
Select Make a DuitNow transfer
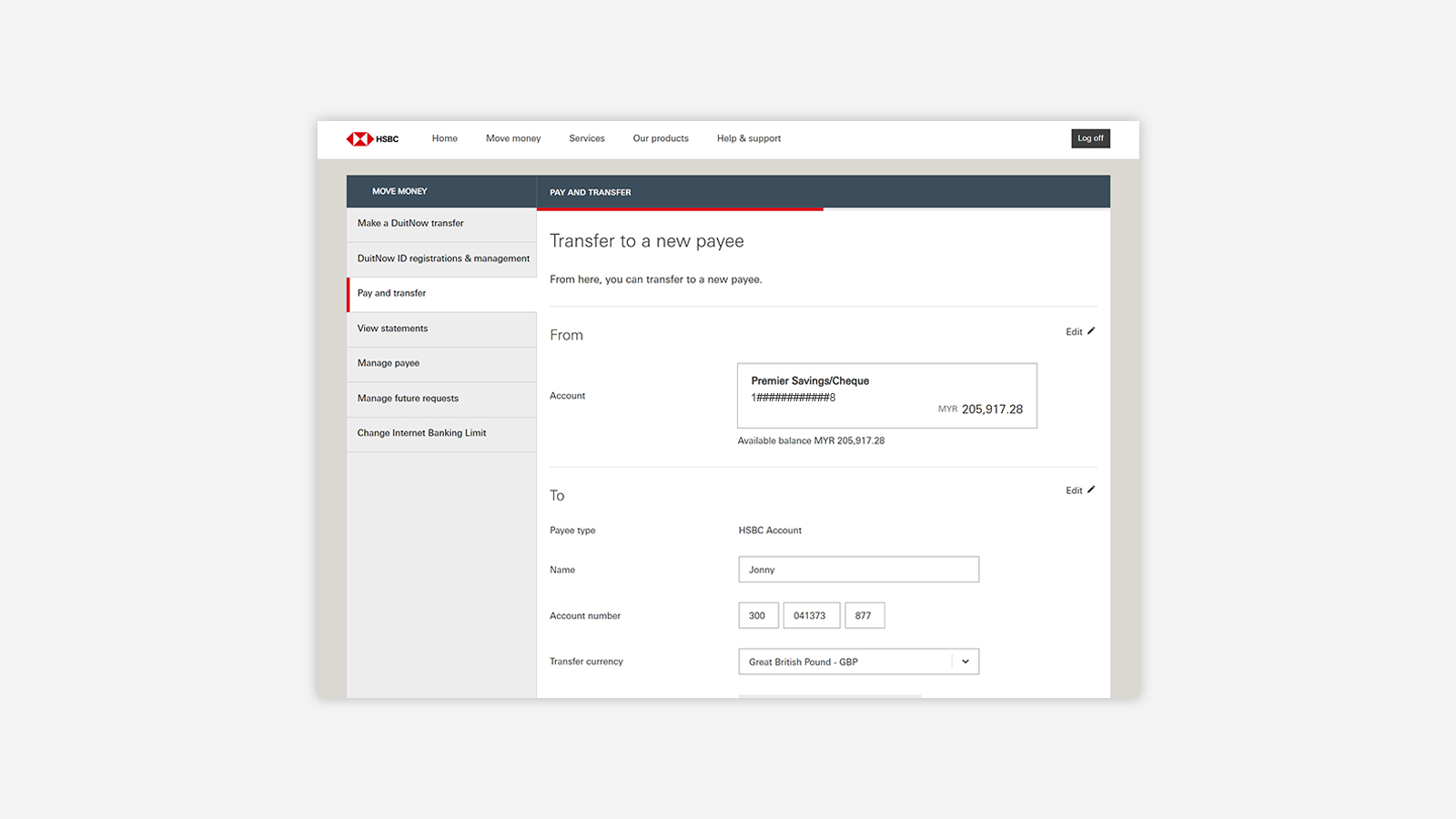pyautogui.click(x=441, y=224)
